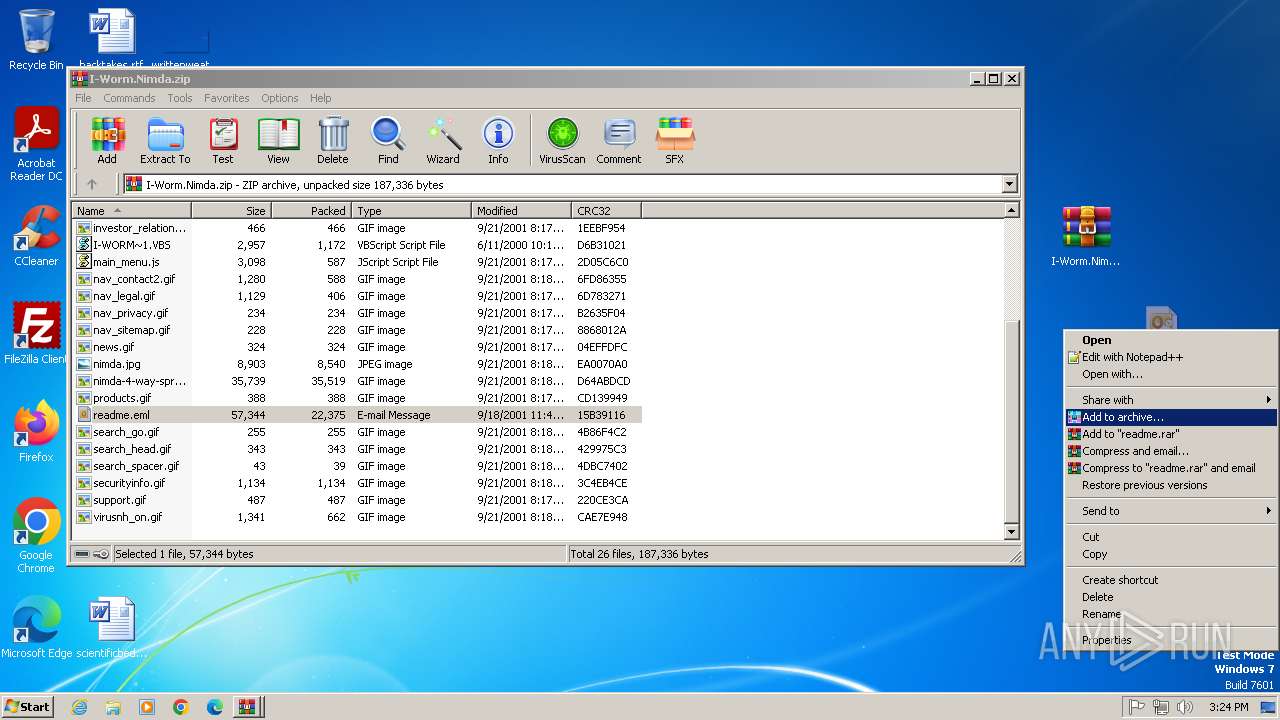Click the Find magnifier icon
Viewport: 1280px width, 720px height.
pyautogui.click(x=388, y=140)
